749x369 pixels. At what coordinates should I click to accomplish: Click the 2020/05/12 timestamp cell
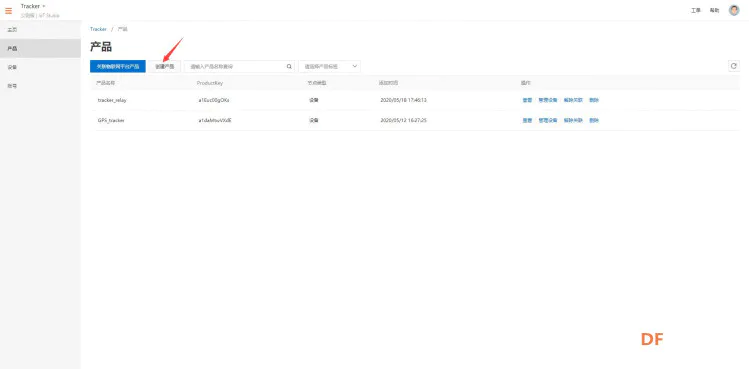click(x=403, y=120)
